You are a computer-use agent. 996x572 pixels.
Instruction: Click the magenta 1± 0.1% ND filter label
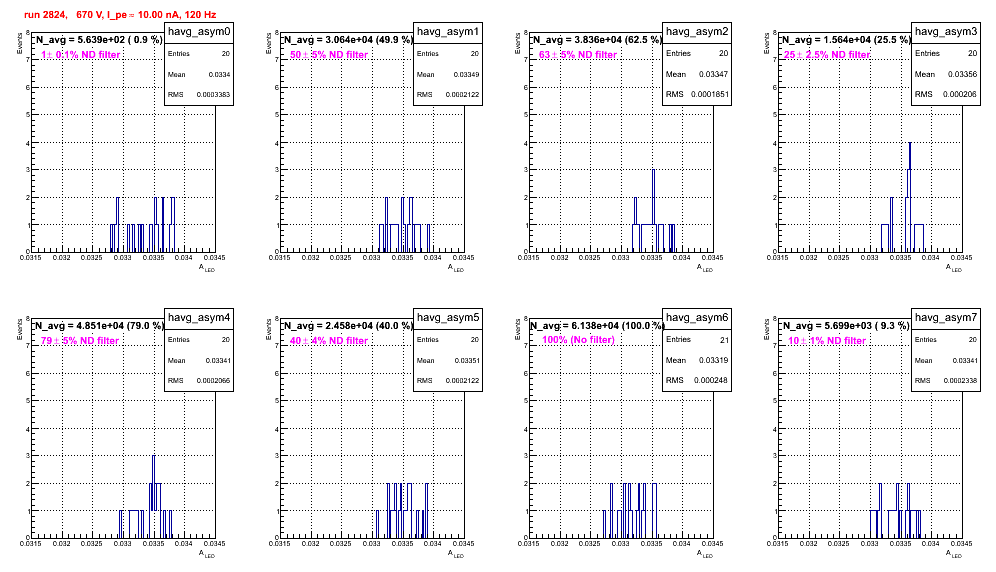pyautogui.click(x=81, y=55)
